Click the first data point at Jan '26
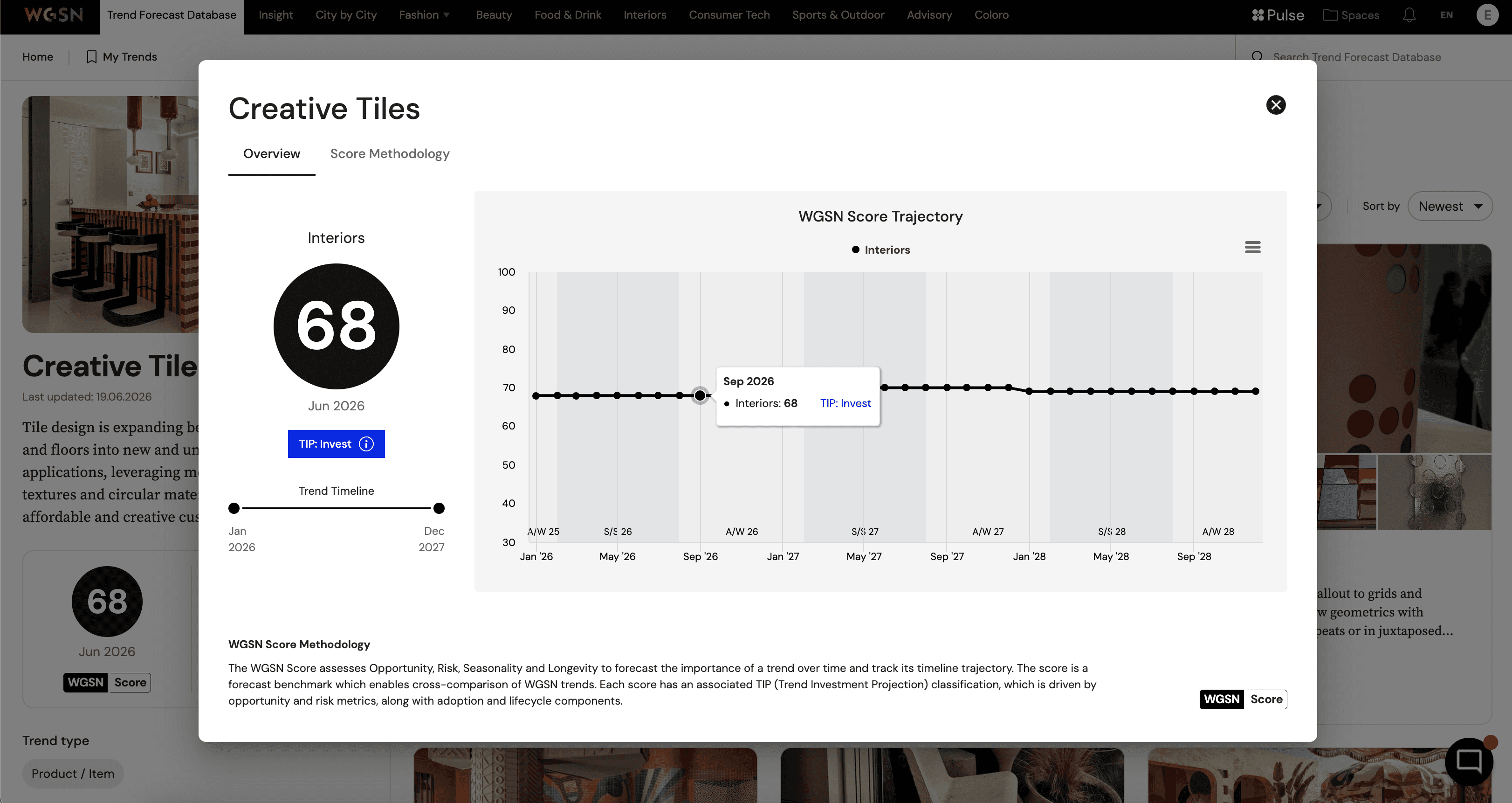The width and height of the screenshot is (1512, 803). pos(535,396)
